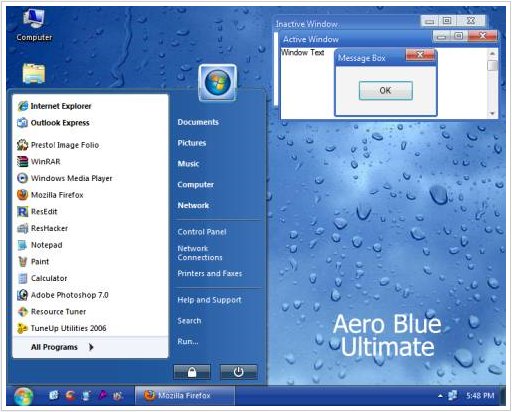
Task: Click the last quick launch icon before Firefox button
Action: (x=118, y=396)
